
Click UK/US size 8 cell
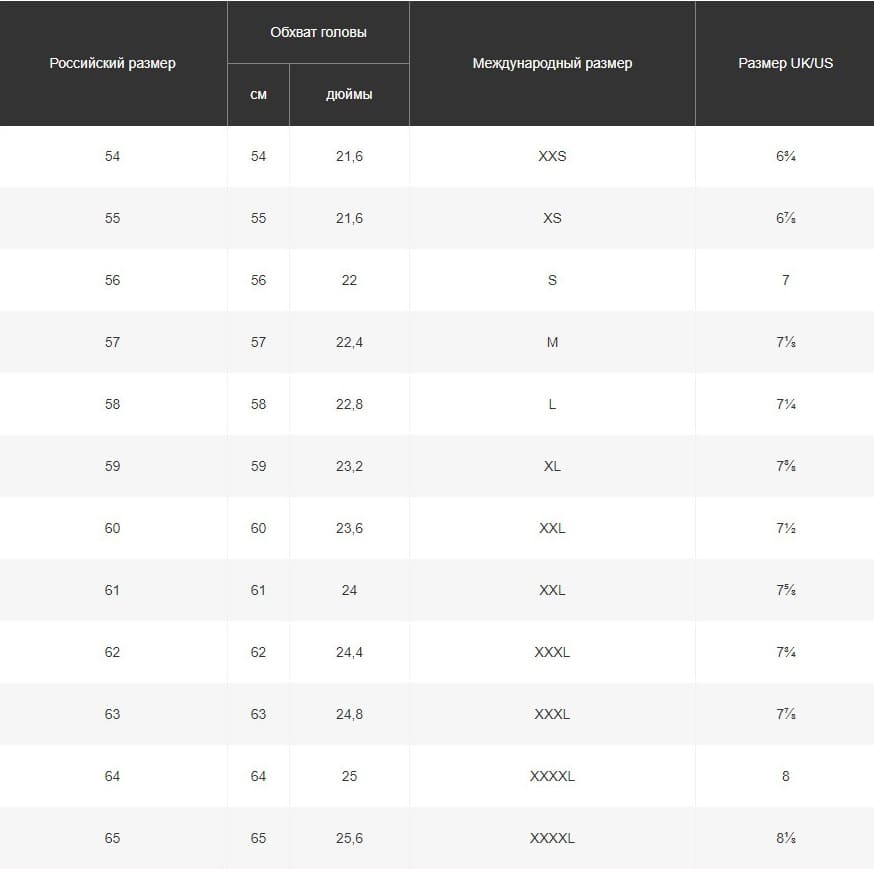[785, 776]
